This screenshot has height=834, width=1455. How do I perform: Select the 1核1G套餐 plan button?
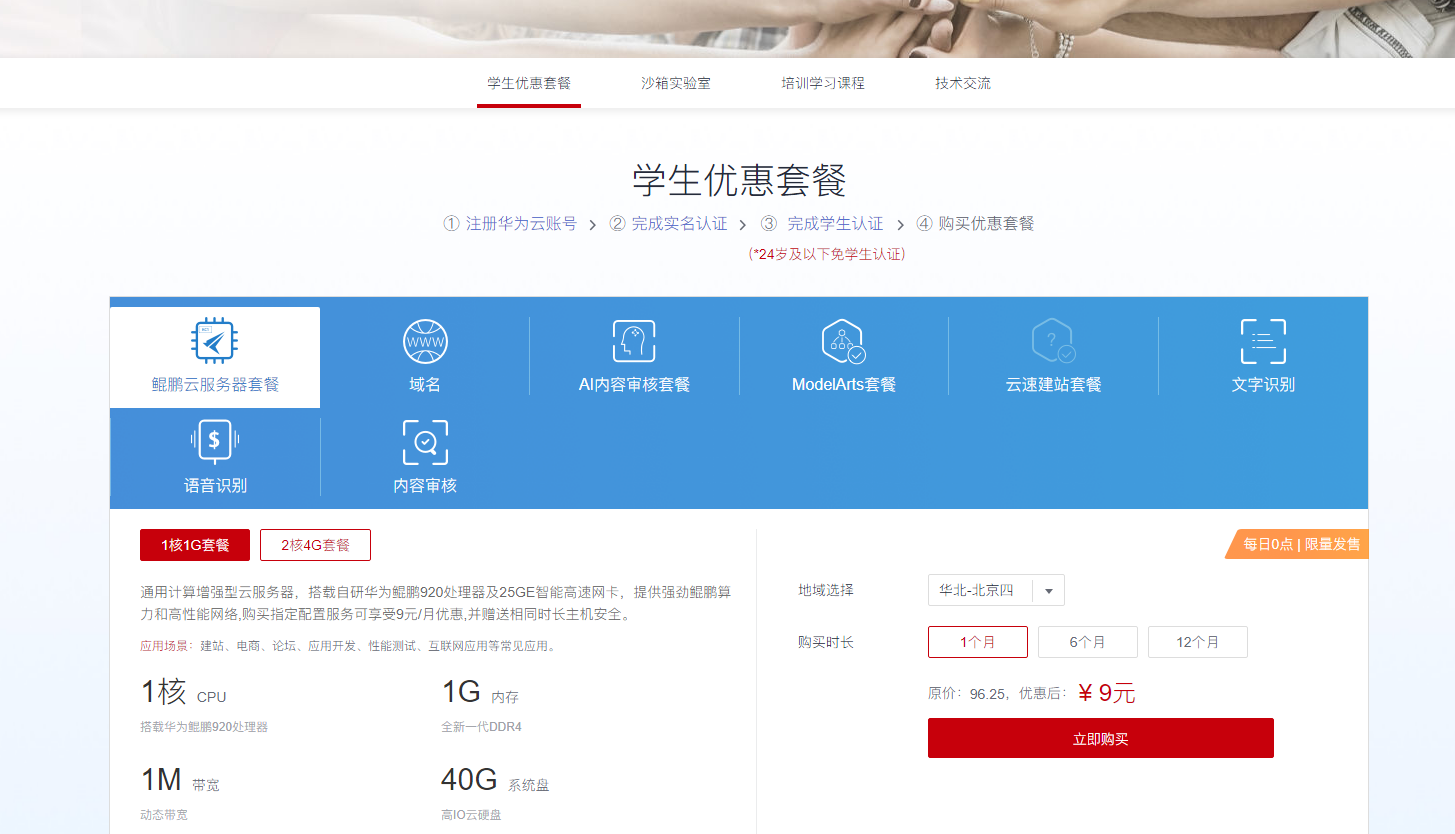click(x=195, y=545)
